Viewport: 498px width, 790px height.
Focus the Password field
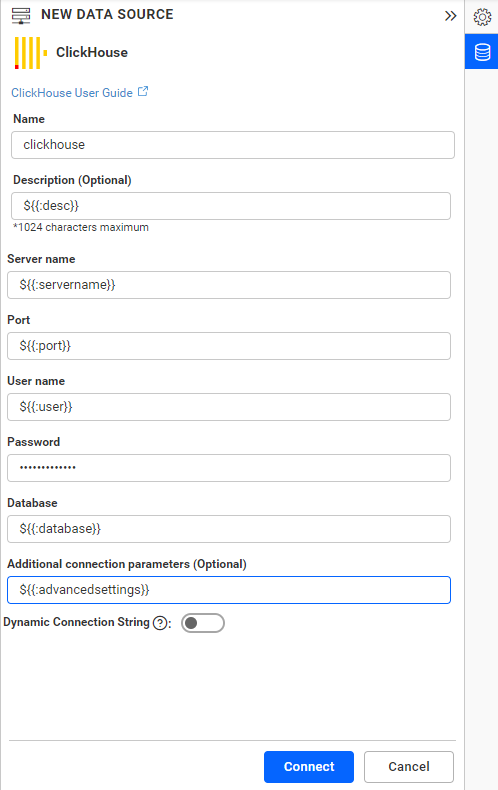[229, 468]
